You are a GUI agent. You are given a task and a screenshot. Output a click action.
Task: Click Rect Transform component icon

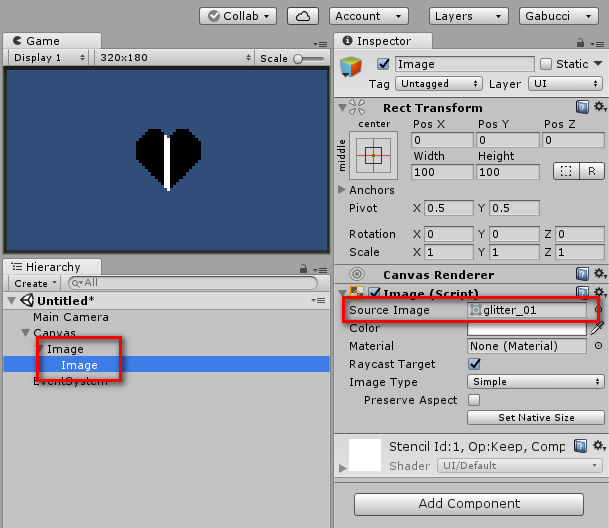click(x=357, y=107)
